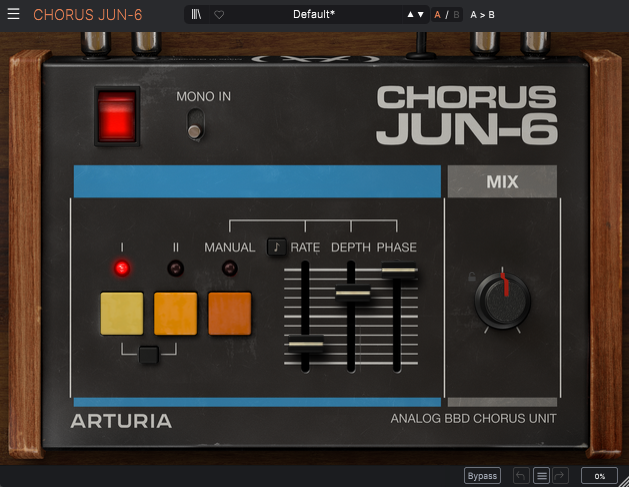Activate chorus mode II orange button
The image size is (629, 487).
176,313
